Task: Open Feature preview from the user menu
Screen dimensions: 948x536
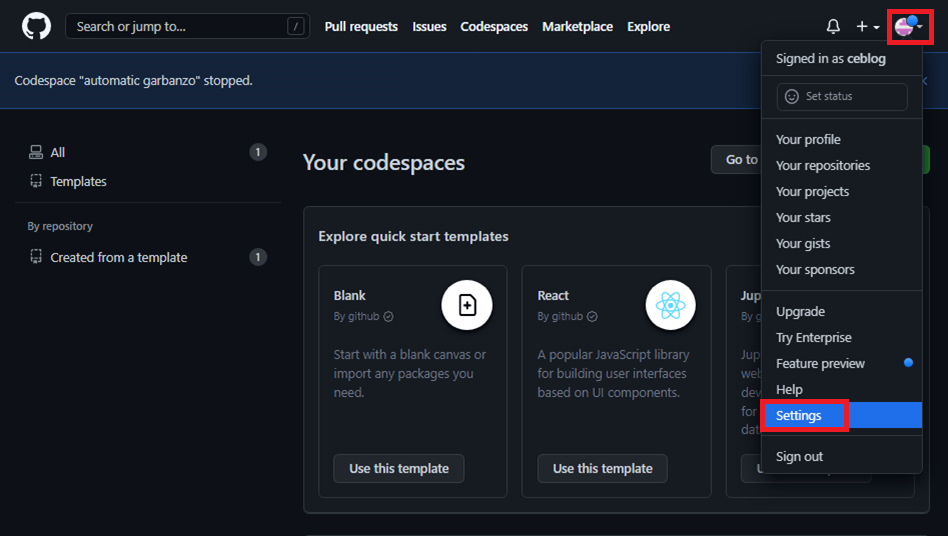Action: [841, 364]
